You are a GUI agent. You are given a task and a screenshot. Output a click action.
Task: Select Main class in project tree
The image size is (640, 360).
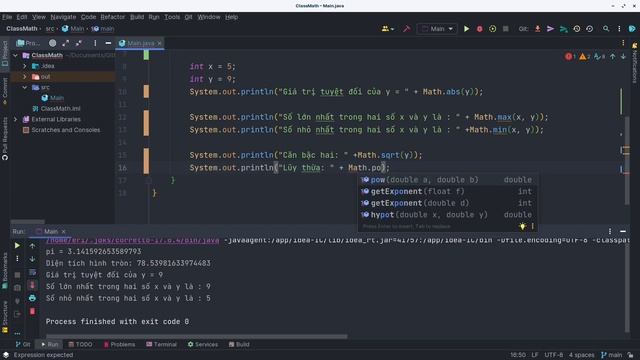(52, 98)
